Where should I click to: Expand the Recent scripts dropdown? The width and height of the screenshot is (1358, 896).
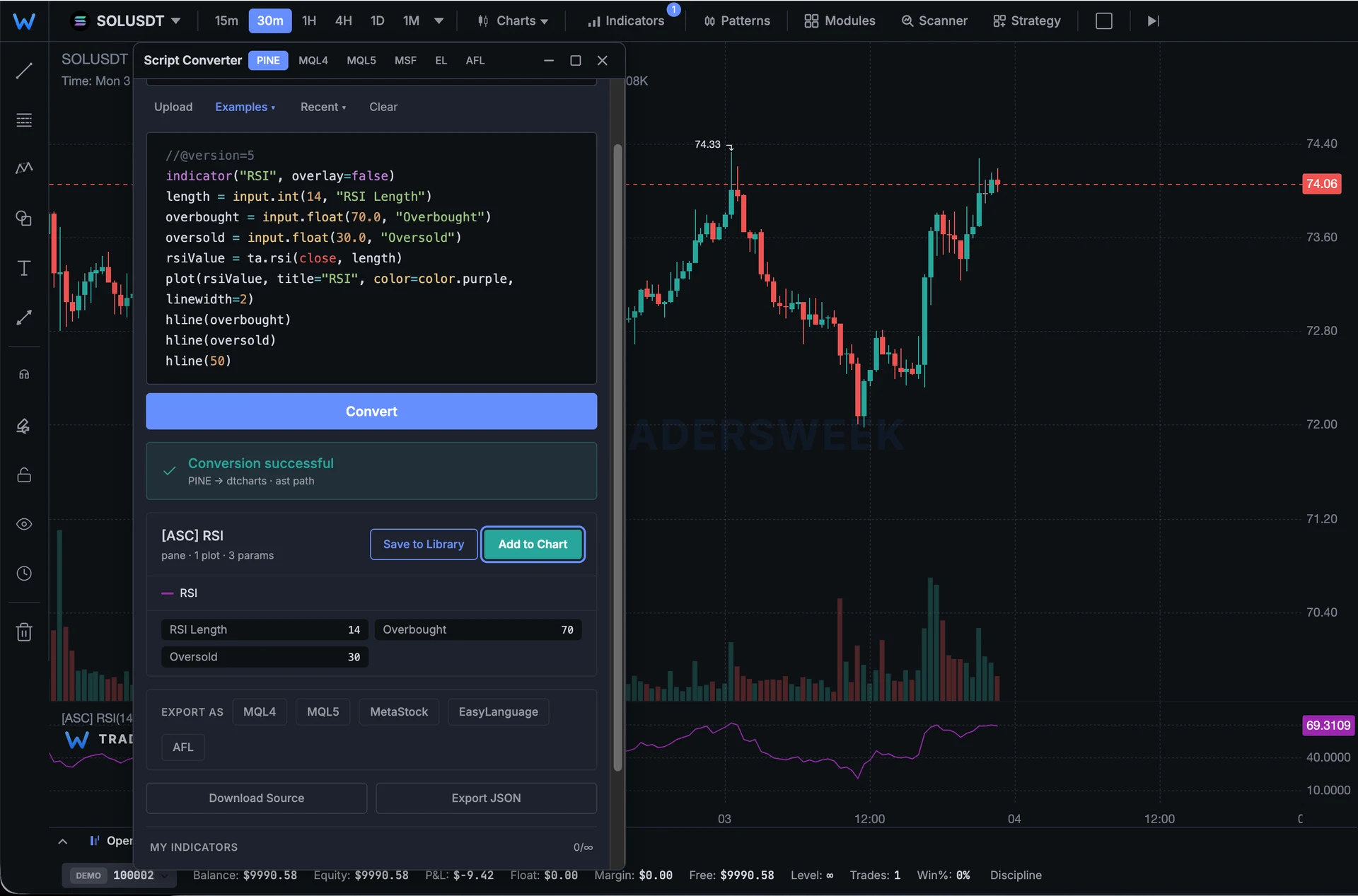point(323,107)
